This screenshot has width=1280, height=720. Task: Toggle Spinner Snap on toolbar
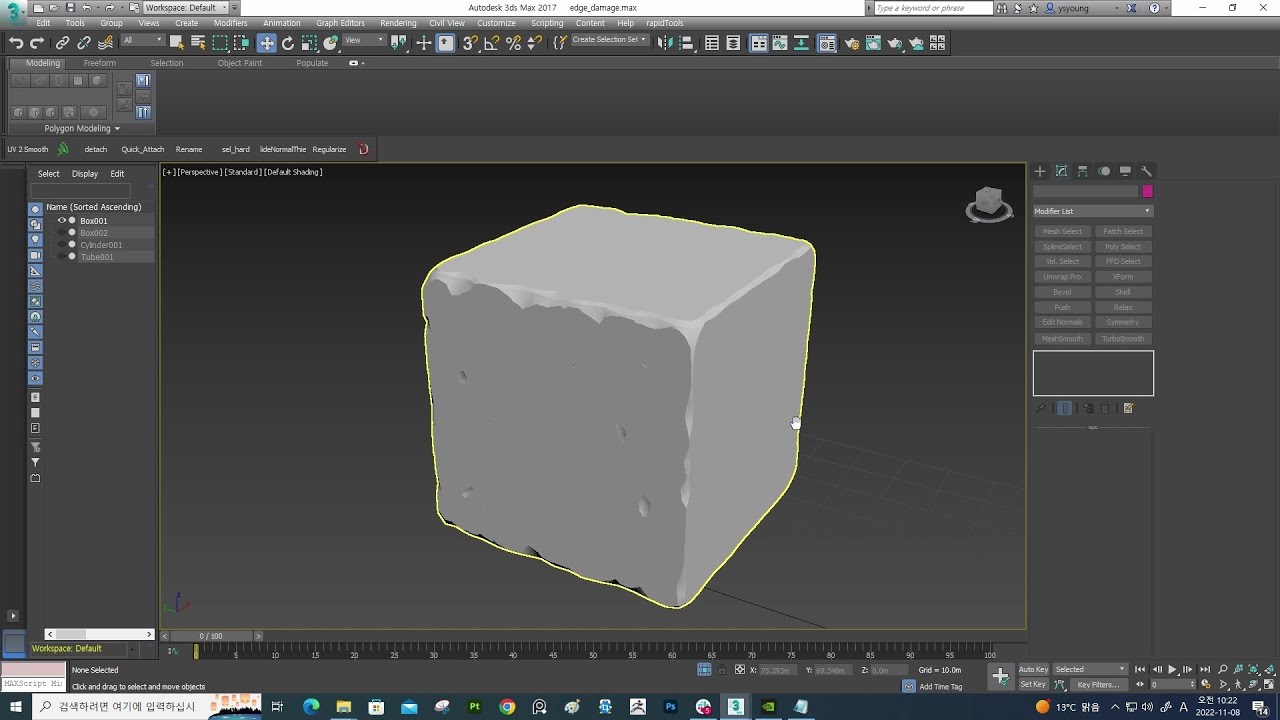click(534, 43)
